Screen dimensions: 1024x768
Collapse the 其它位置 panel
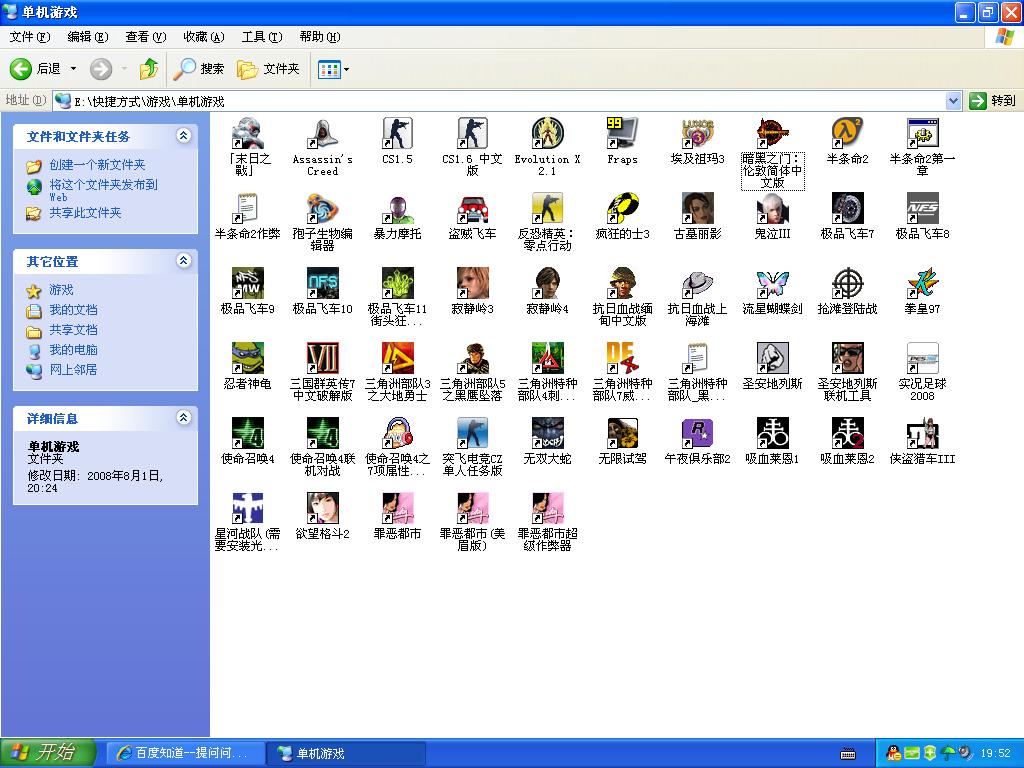184,261
